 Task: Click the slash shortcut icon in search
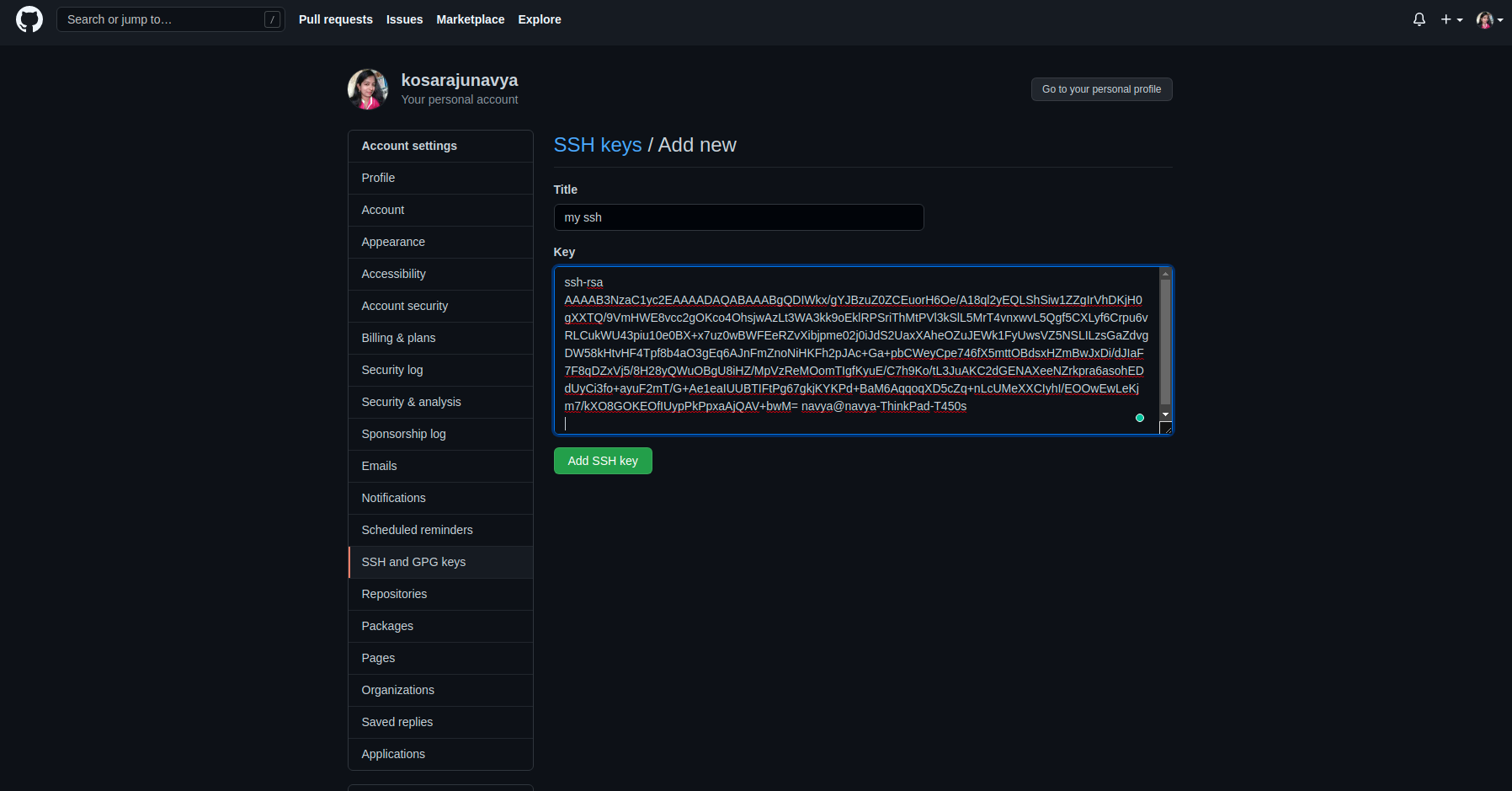pos(272,19)
